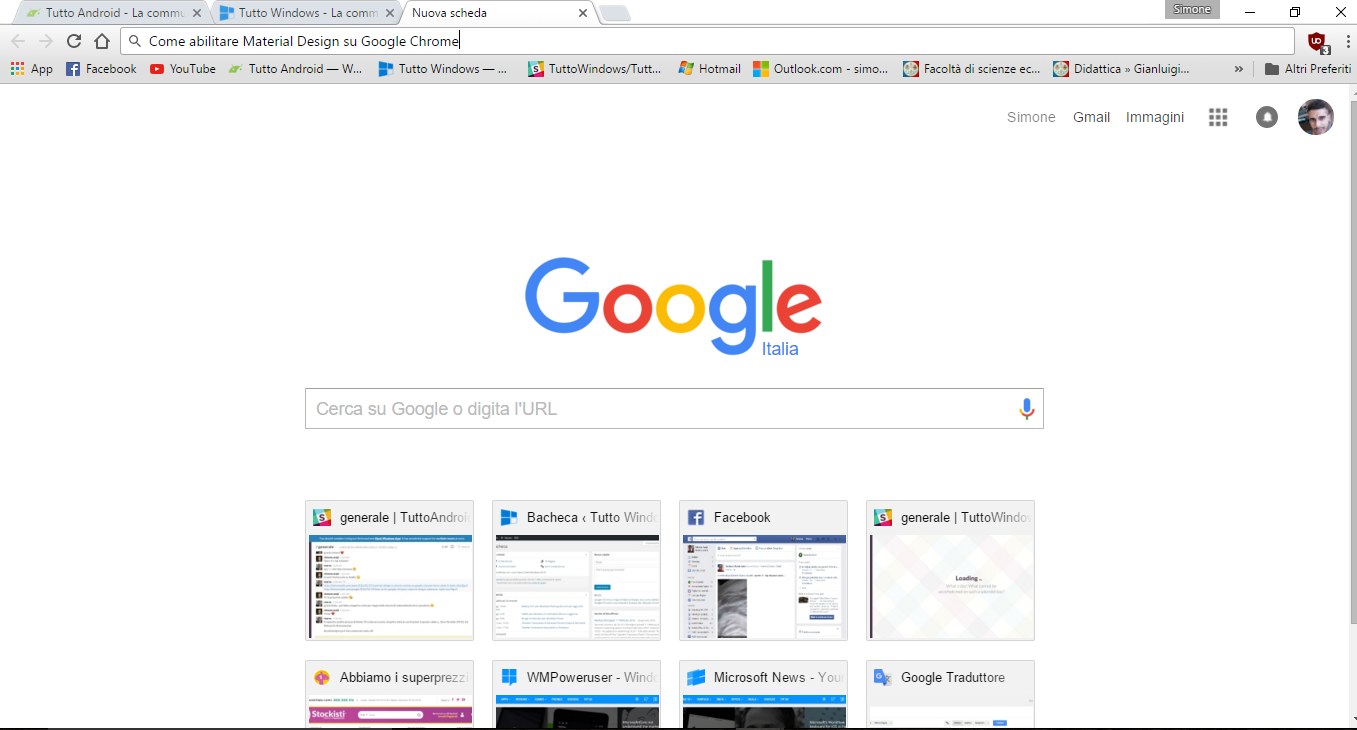The height and width of the screenshot is (730, 1357).
Task: Open the WMPoweruser thumbnail
Action: coord(576,694)
